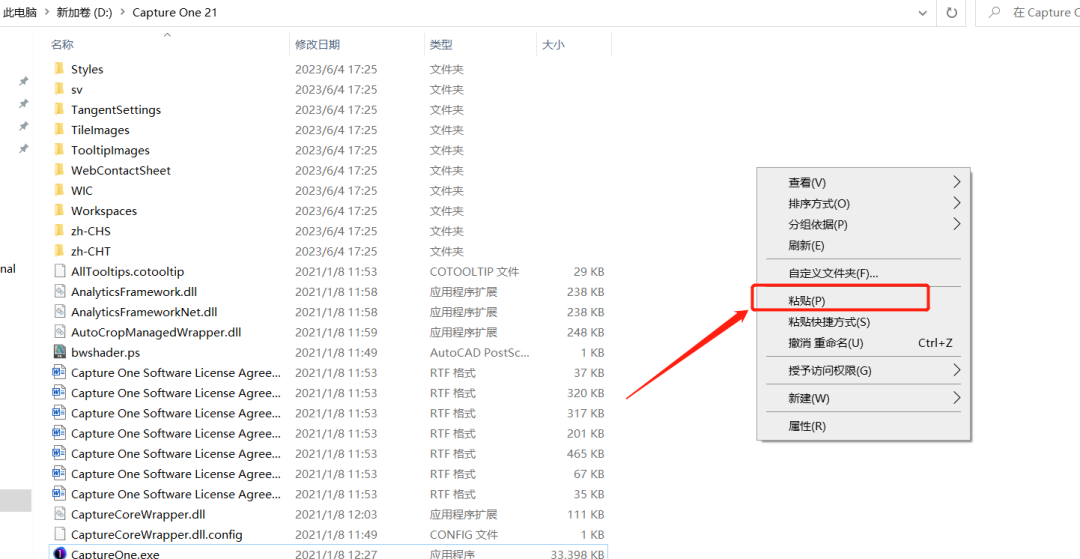Screen dimensions: 1080x559
Task: Click the 2021/1/8 12:03 date cell
Action: tap(336, 514)
